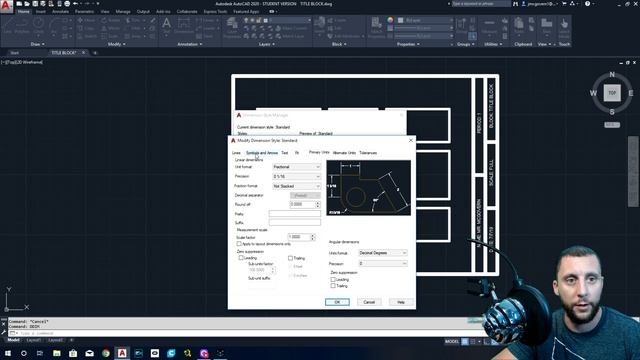Select the Mirror tool in Modify panel
The height and width of the screenshot is (360, 640).
pyautogui.click(x=111, y=28)
